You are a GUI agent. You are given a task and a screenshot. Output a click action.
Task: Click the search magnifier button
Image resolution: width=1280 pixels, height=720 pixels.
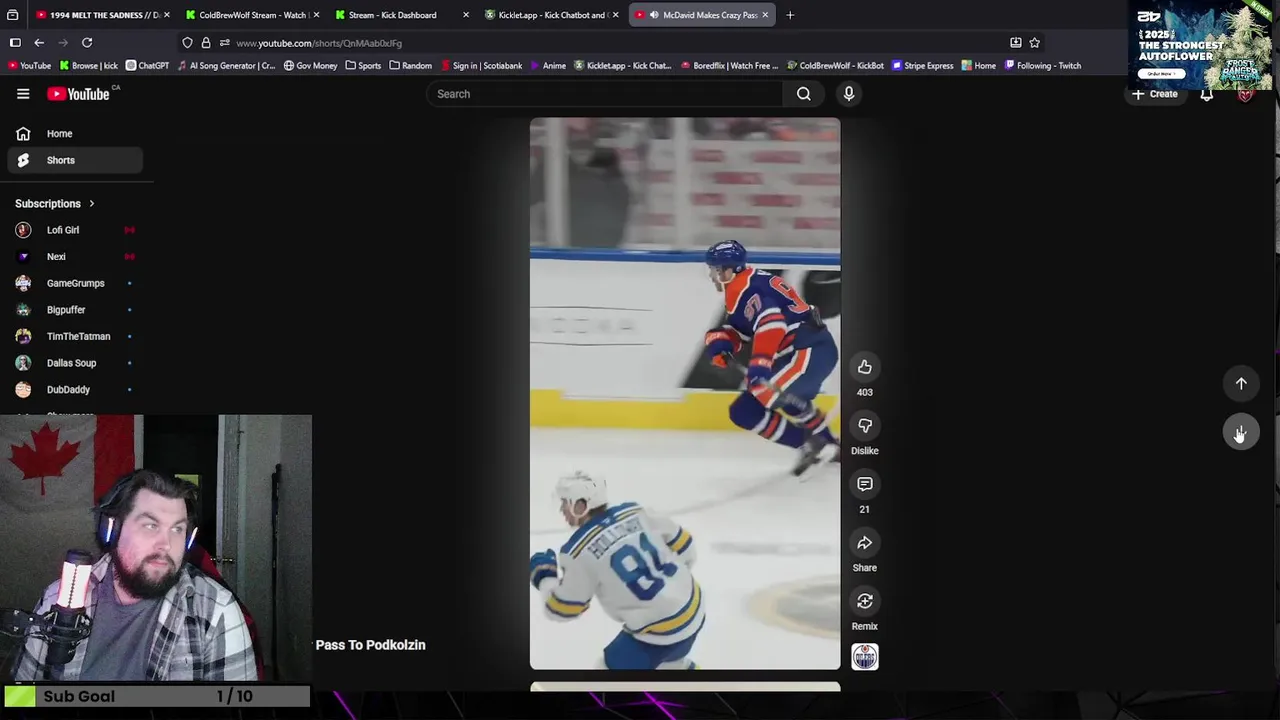tap(804, 94)
